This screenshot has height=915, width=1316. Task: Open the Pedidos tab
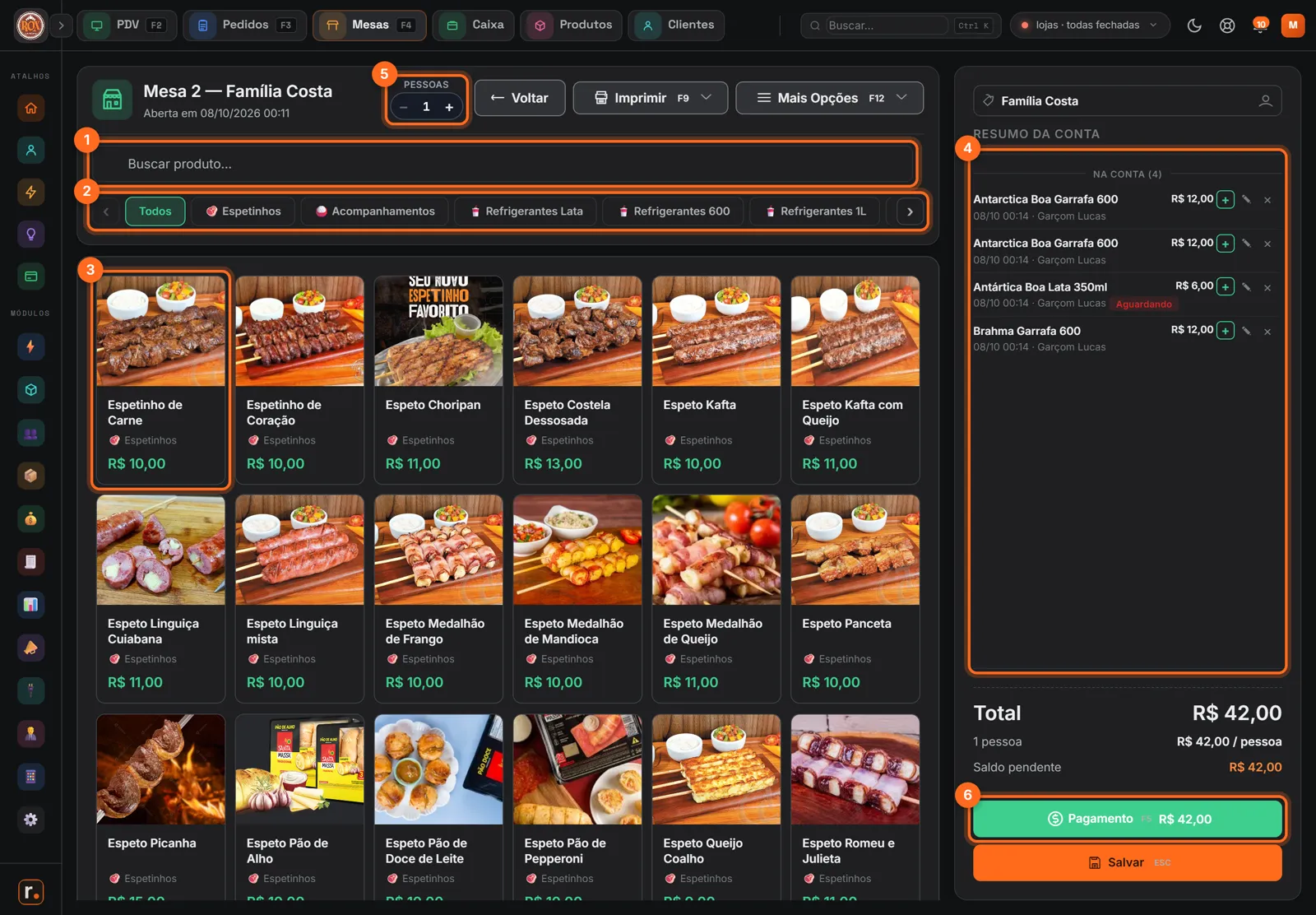pos(244,26)
